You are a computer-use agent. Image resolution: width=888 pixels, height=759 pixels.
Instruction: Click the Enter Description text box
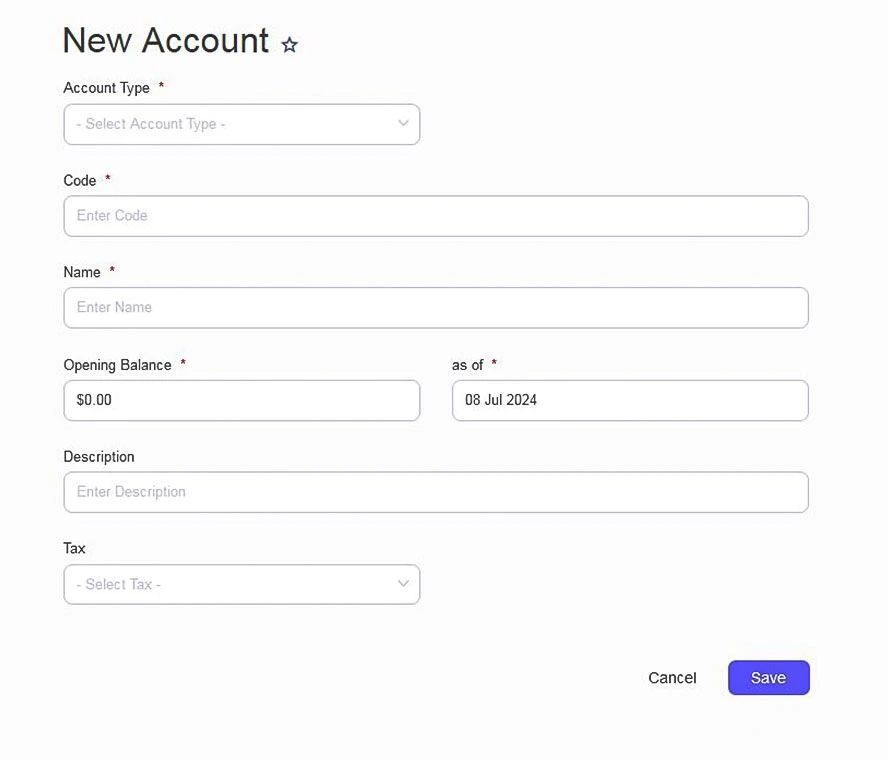[x=435, y=492]
